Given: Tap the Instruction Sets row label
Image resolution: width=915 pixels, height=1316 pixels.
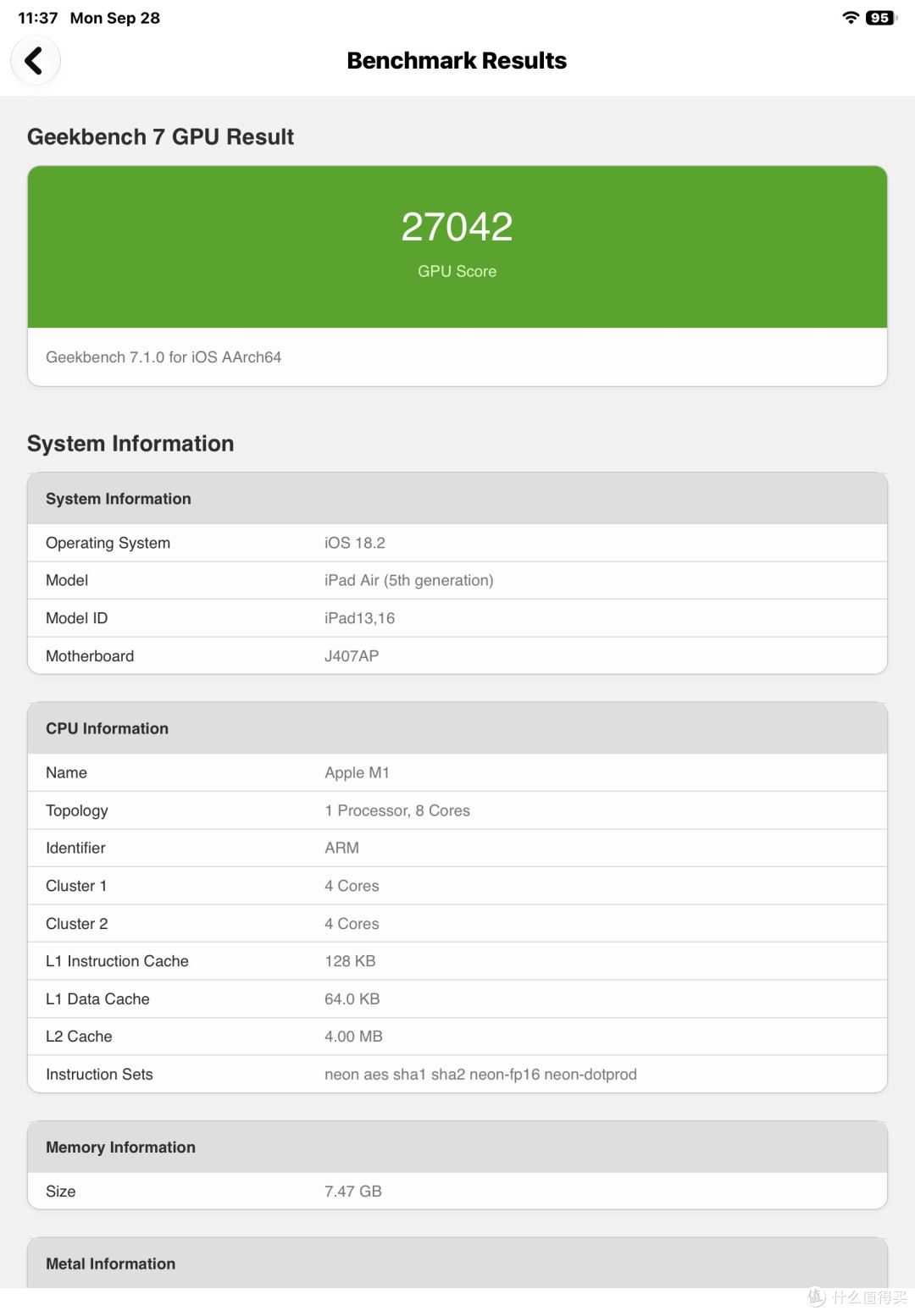Looking at the screenshot, I should [99, 1075].
